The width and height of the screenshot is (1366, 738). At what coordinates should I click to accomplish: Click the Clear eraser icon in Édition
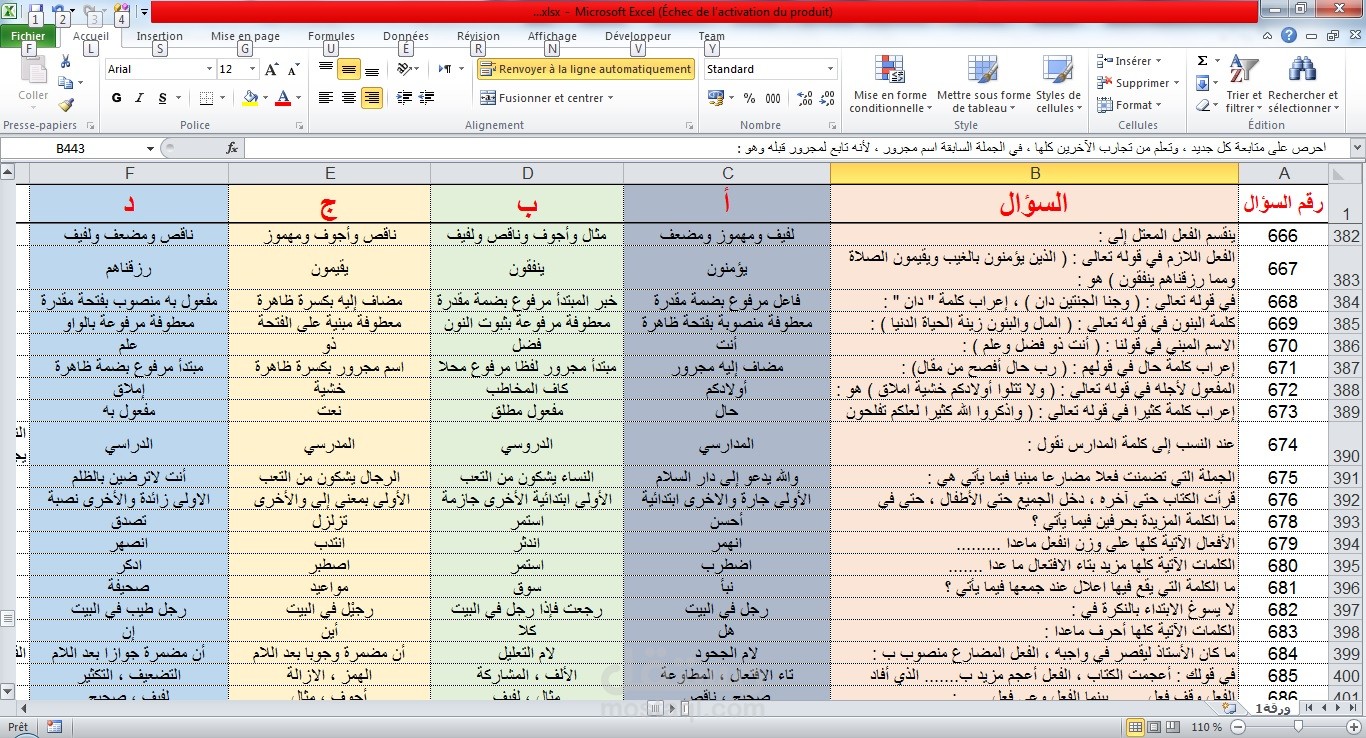(1202, 104)
